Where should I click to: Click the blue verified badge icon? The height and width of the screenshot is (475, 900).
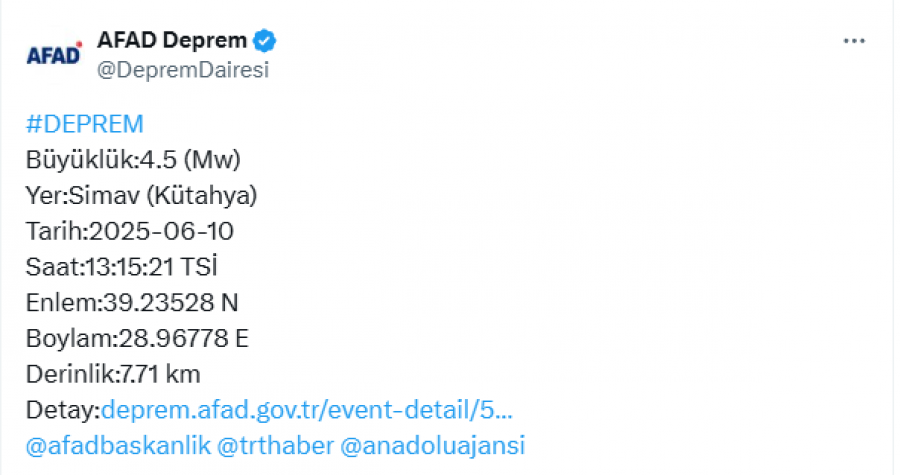pyautogui.click(x=264, y=41)
